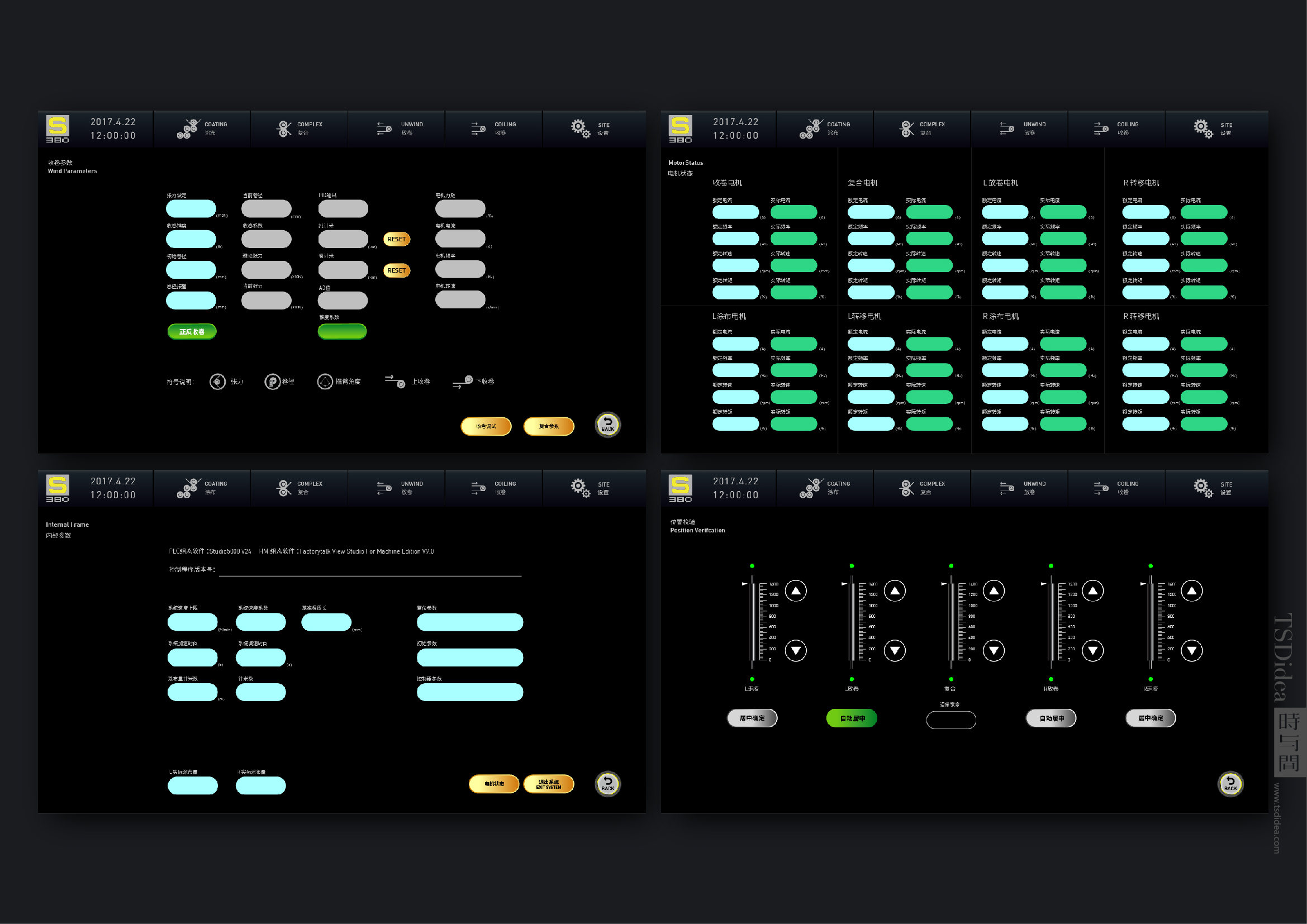Click BACK icon on Wind Parameters screen
1307x924 pixels.
[x=607, y=425]
